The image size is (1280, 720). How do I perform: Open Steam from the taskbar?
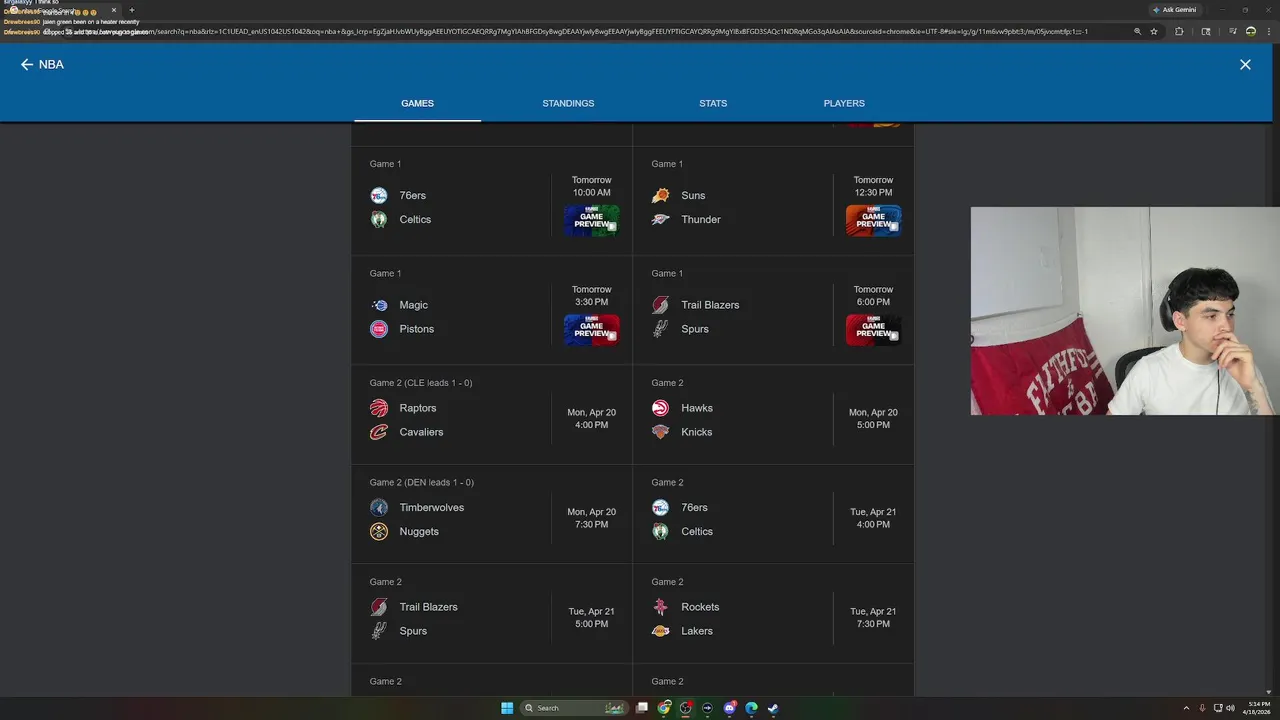coord(773,708)
